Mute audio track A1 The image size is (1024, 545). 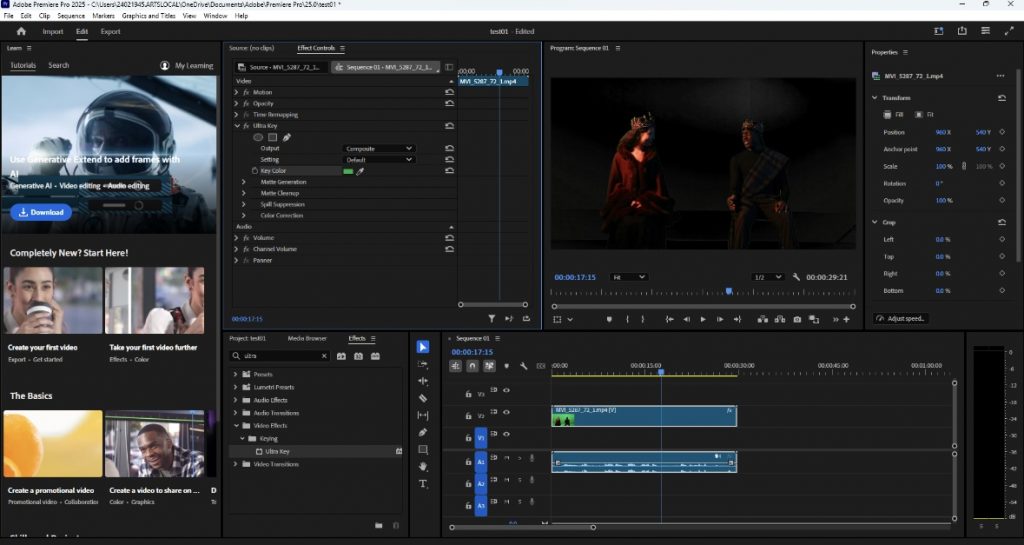(507, 459)
